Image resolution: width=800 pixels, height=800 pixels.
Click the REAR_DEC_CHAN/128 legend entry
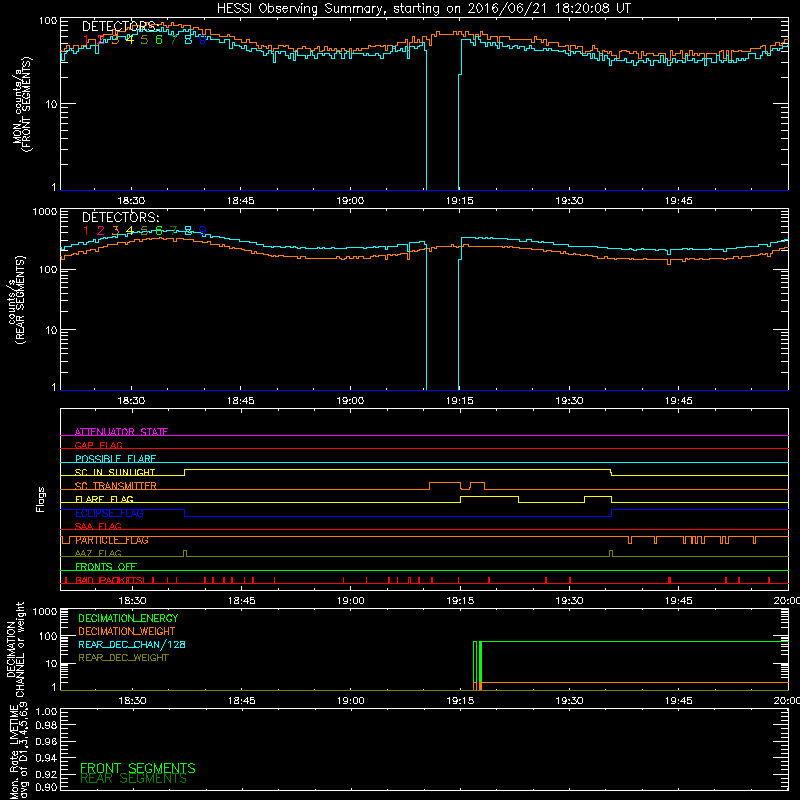[132, 645]
